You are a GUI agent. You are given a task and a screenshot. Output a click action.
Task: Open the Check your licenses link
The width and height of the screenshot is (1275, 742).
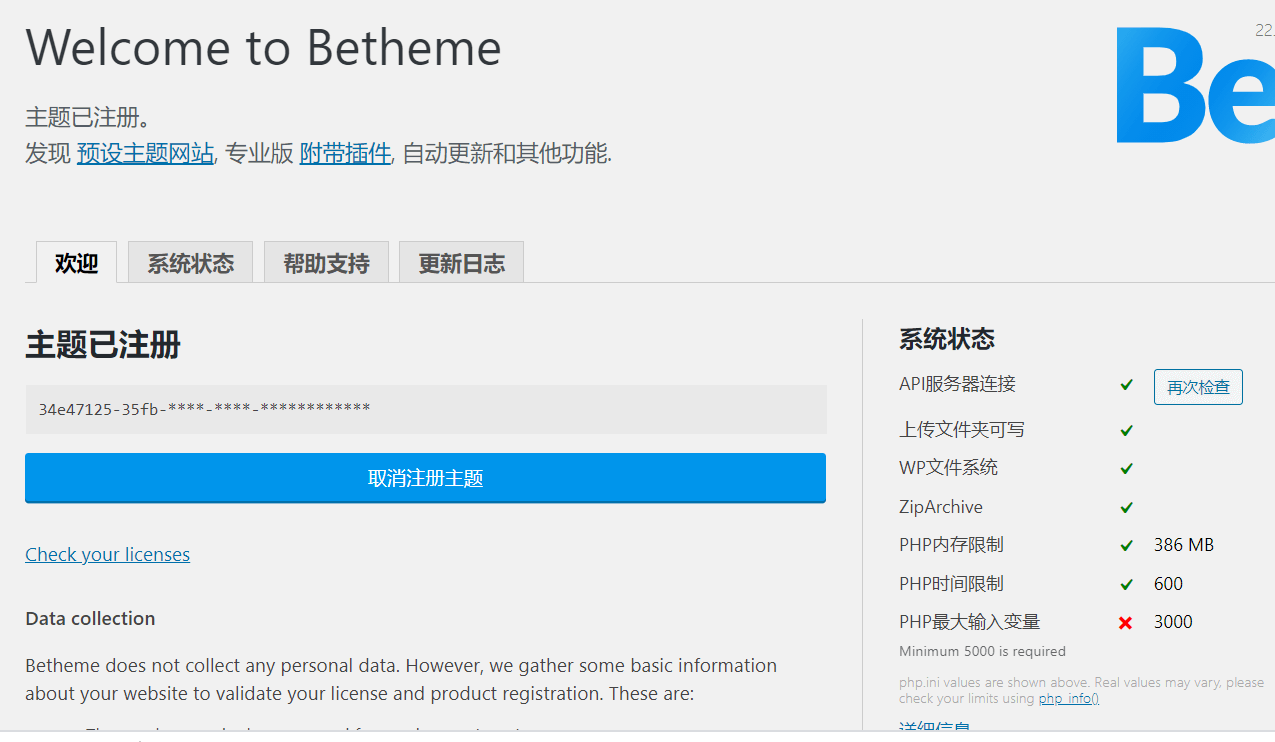(107, 554)
